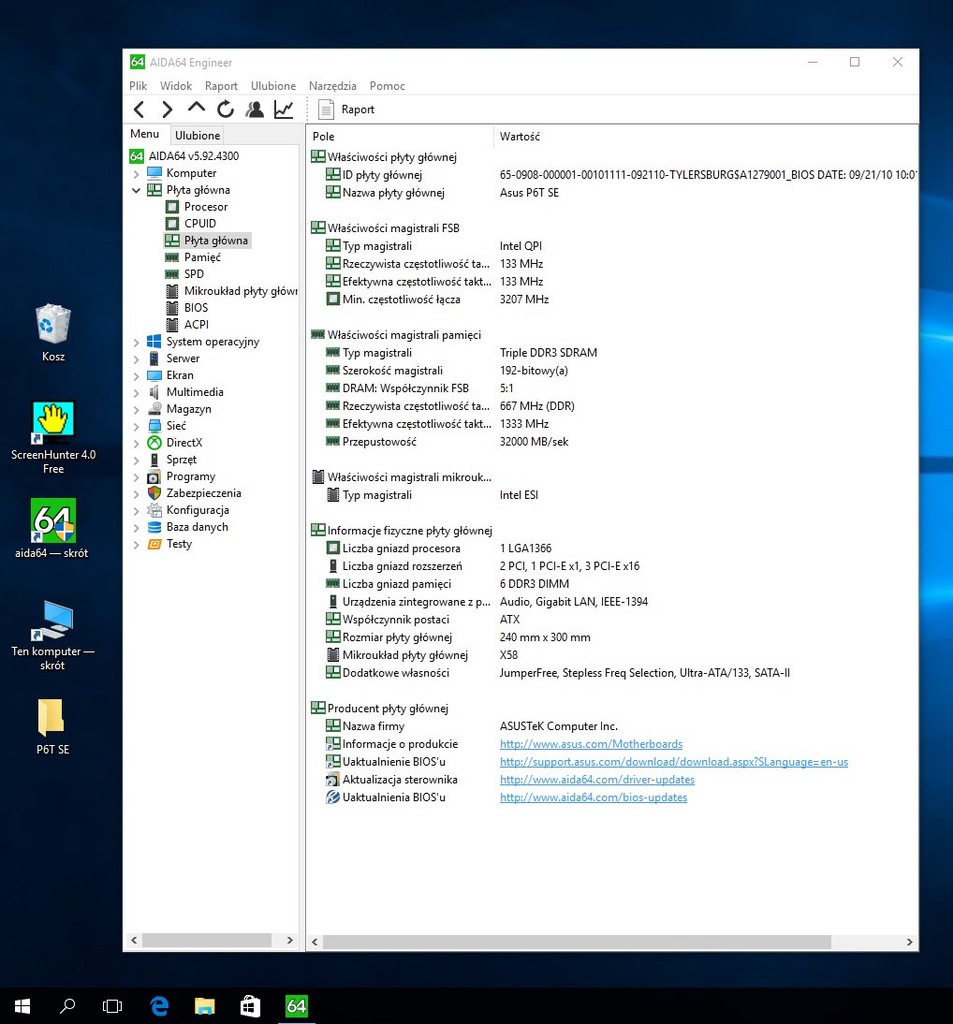Click the right panel scrollbar right arrow
This screenshot has height=1024, width=953.
tap(909, 942)
